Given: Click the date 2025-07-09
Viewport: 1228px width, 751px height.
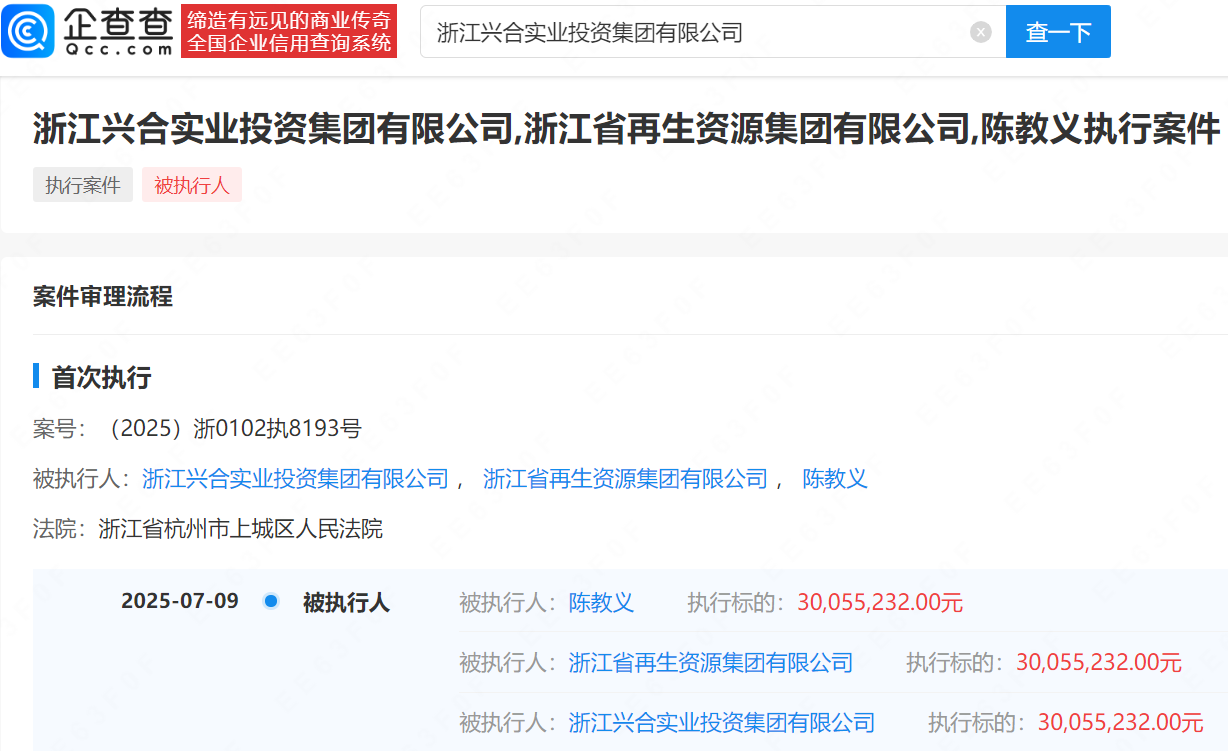Looking at the screenshot, I should coord(180,602).
